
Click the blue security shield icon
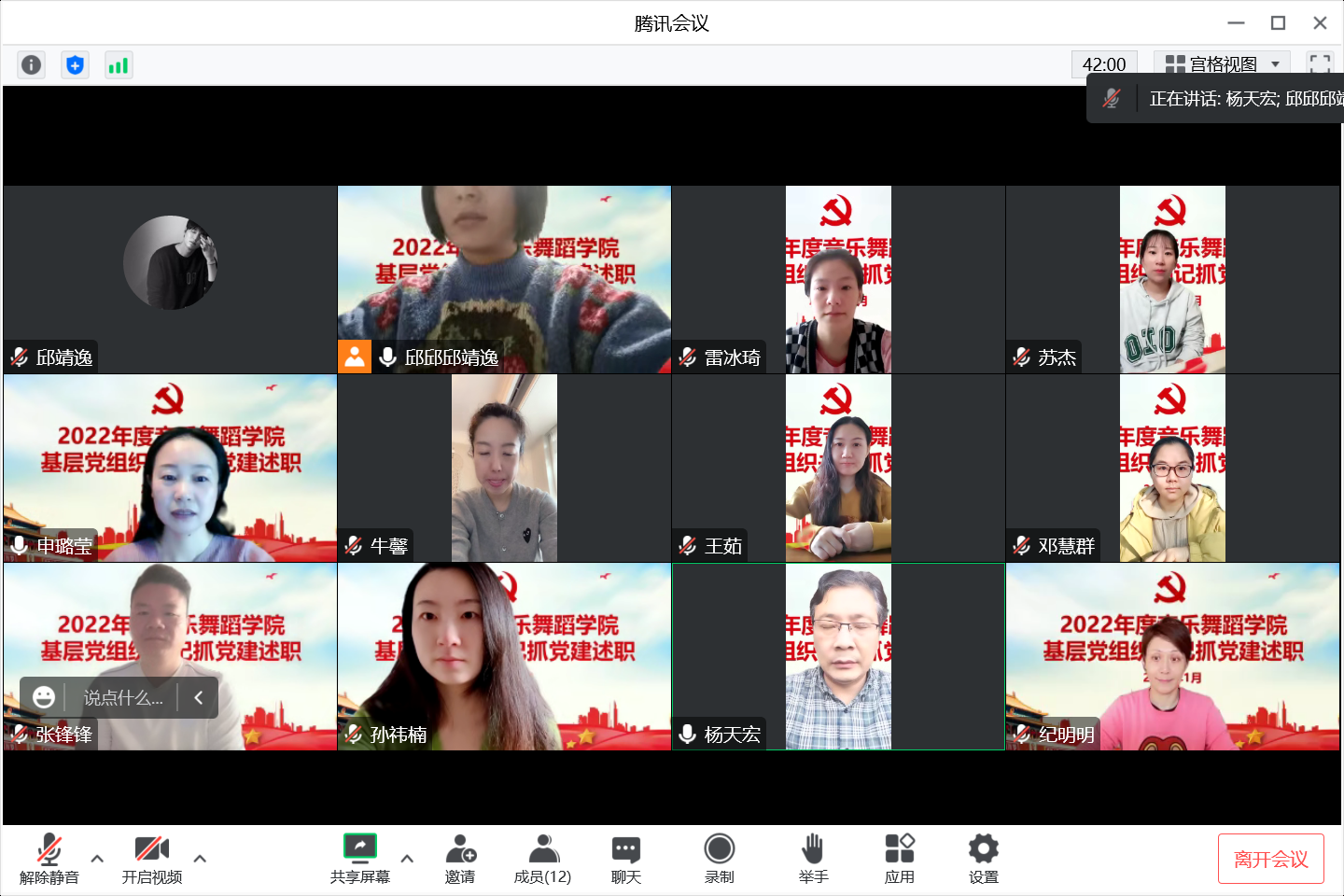click(75, 64)
